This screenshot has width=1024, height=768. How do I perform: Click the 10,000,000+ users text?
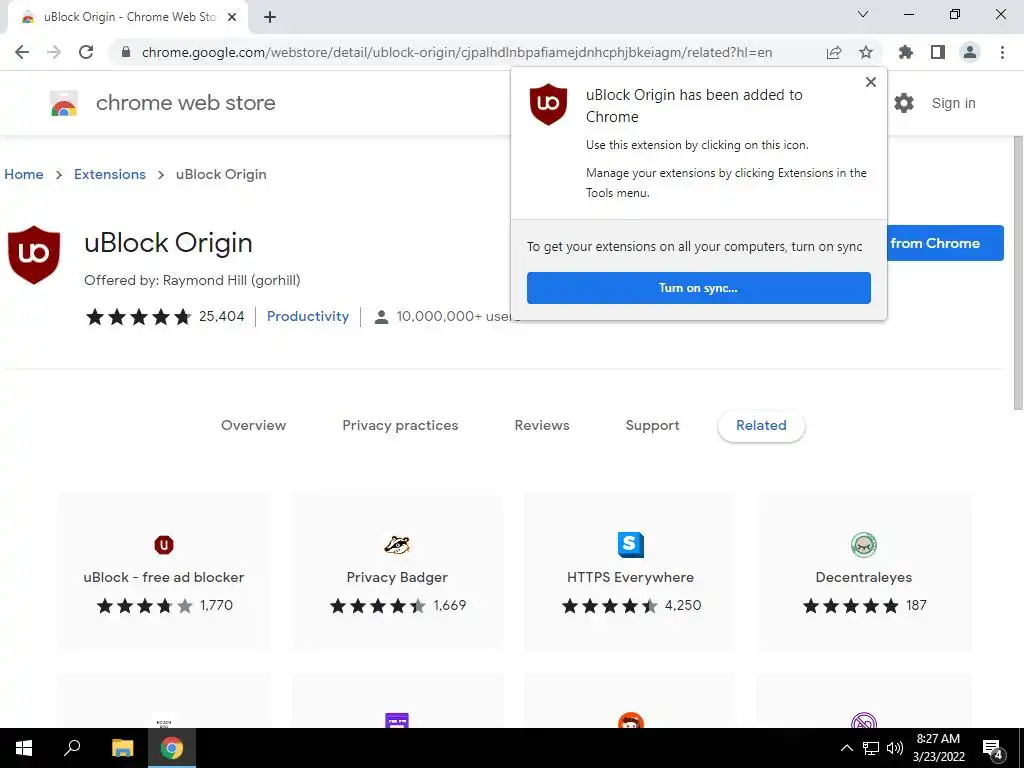point(457,316)
